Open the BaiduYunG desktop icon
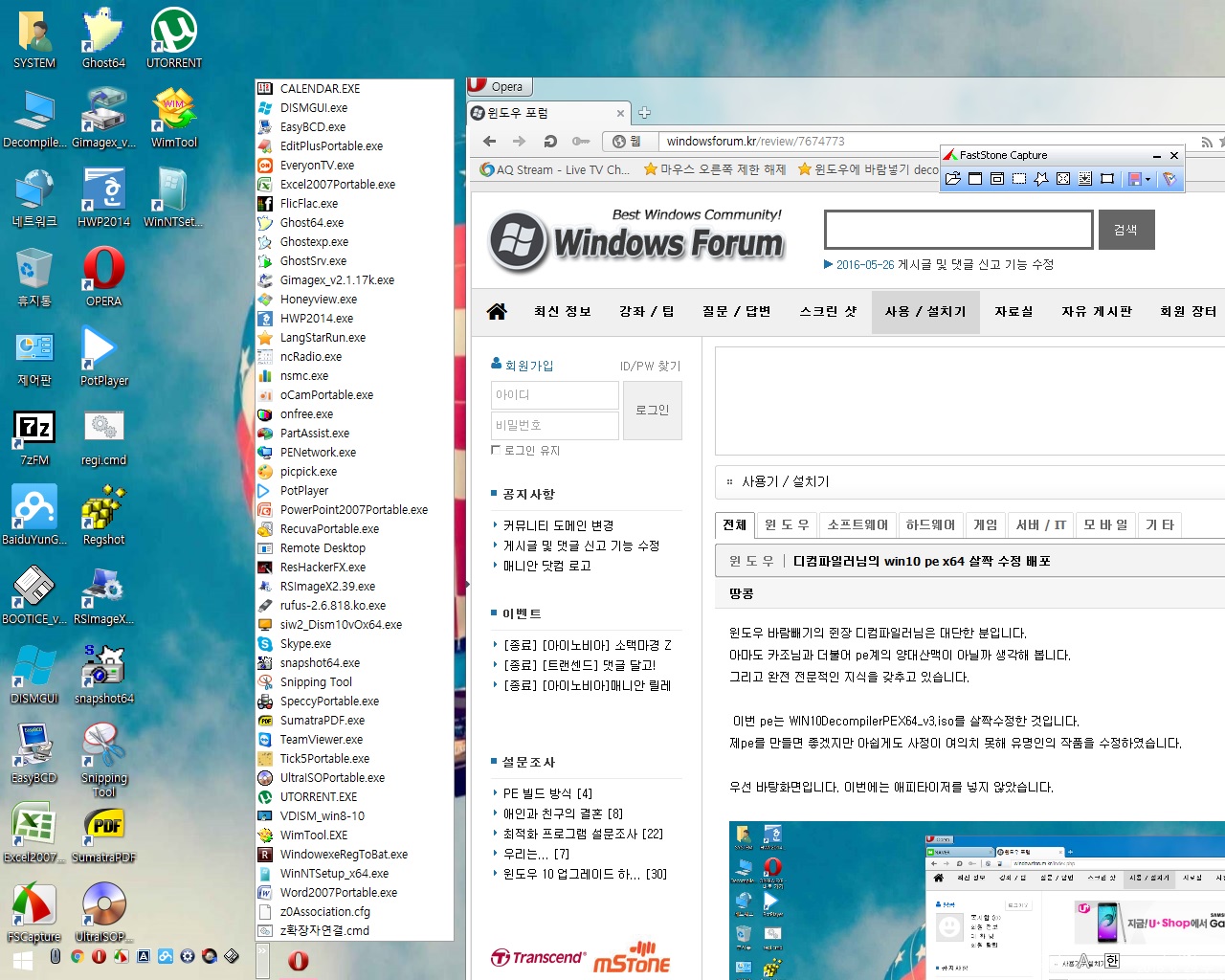The width and height of the screenshot is (1225, 980). click(x=34, y=516)
